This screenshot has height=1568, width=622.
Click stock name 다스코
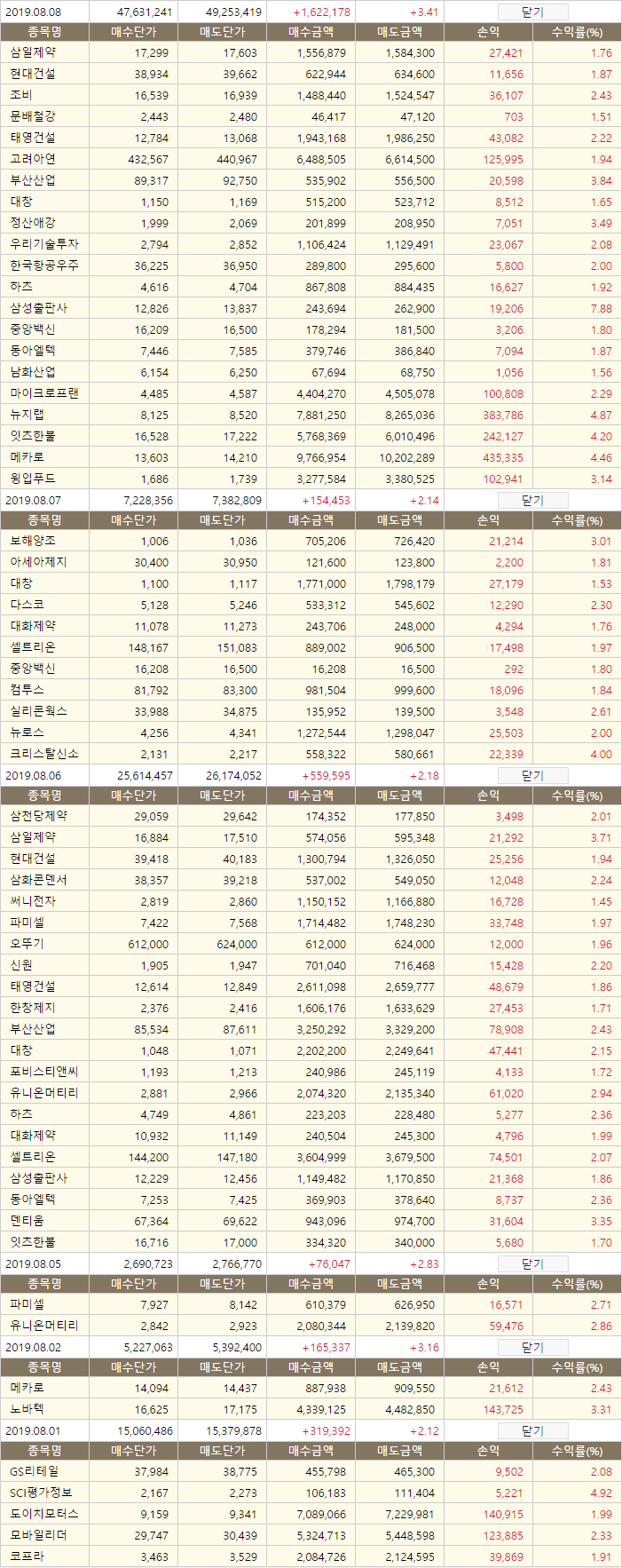tap(27, 605)
